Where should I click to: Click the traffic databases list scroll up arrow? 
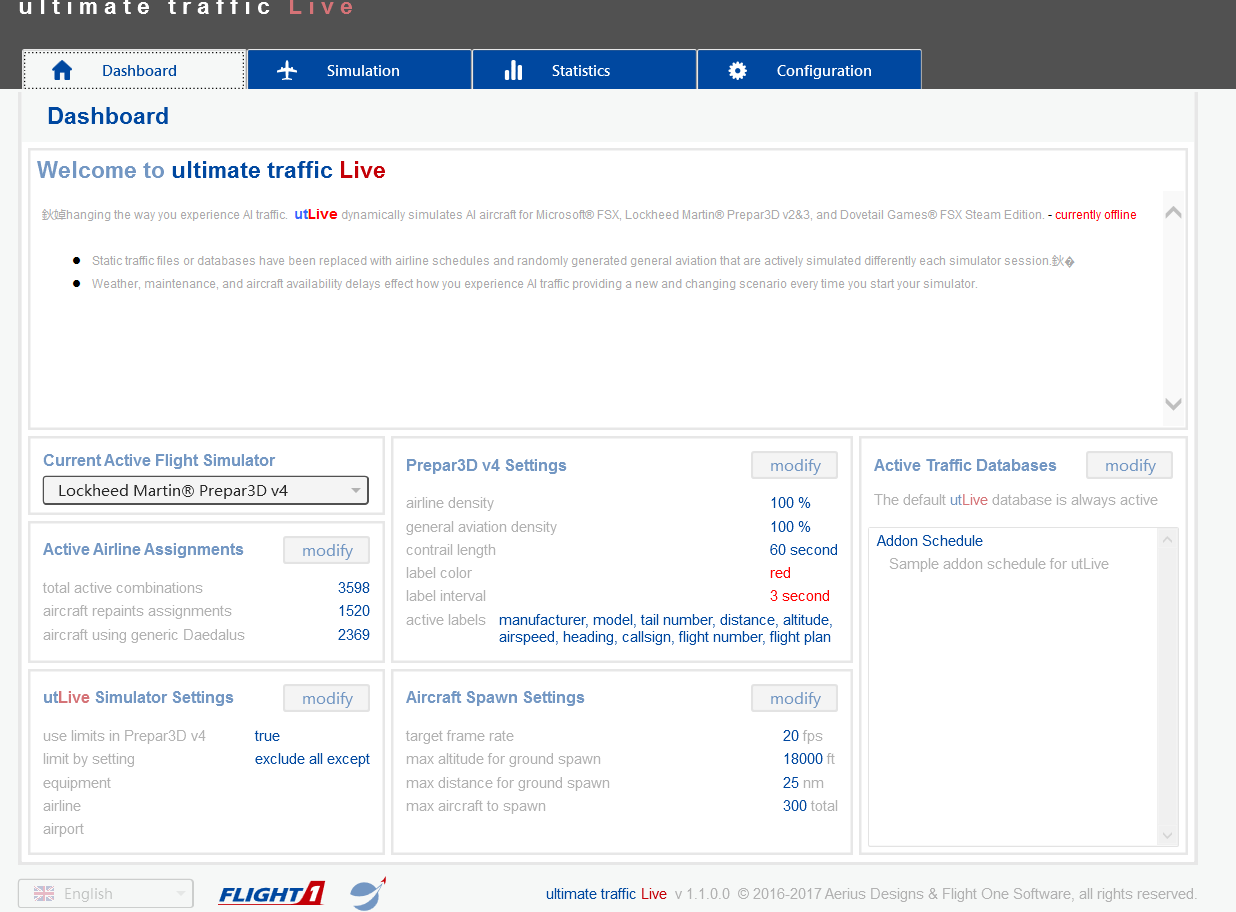pyautogui.click(x=1167, y=540)
